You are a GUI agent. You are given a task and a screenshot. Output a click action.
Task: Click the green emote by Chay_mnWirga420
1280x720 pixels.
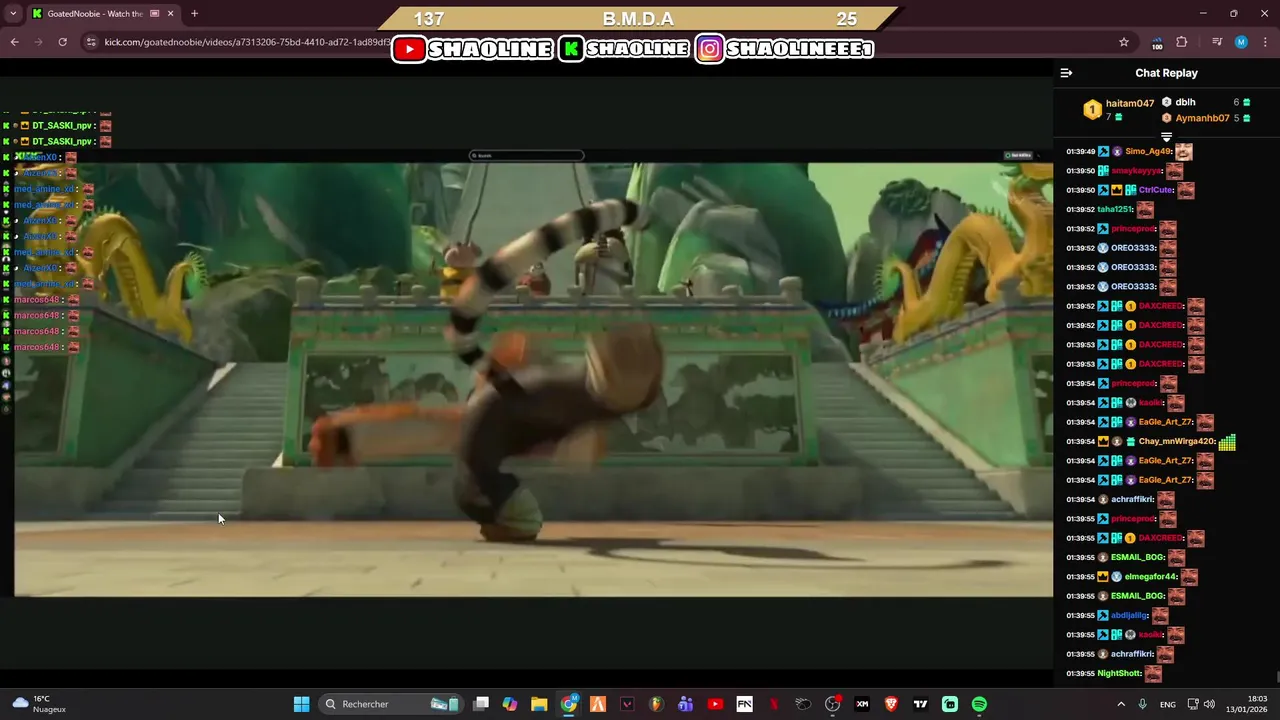[x=1227, y=442]
